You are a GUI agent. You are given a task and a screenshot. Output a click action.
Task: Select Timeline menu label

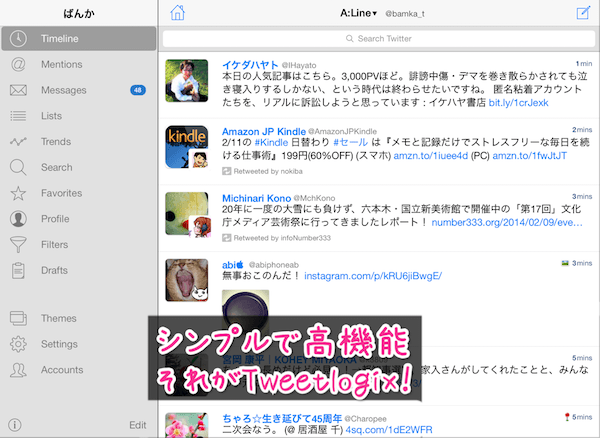[60, 39]
